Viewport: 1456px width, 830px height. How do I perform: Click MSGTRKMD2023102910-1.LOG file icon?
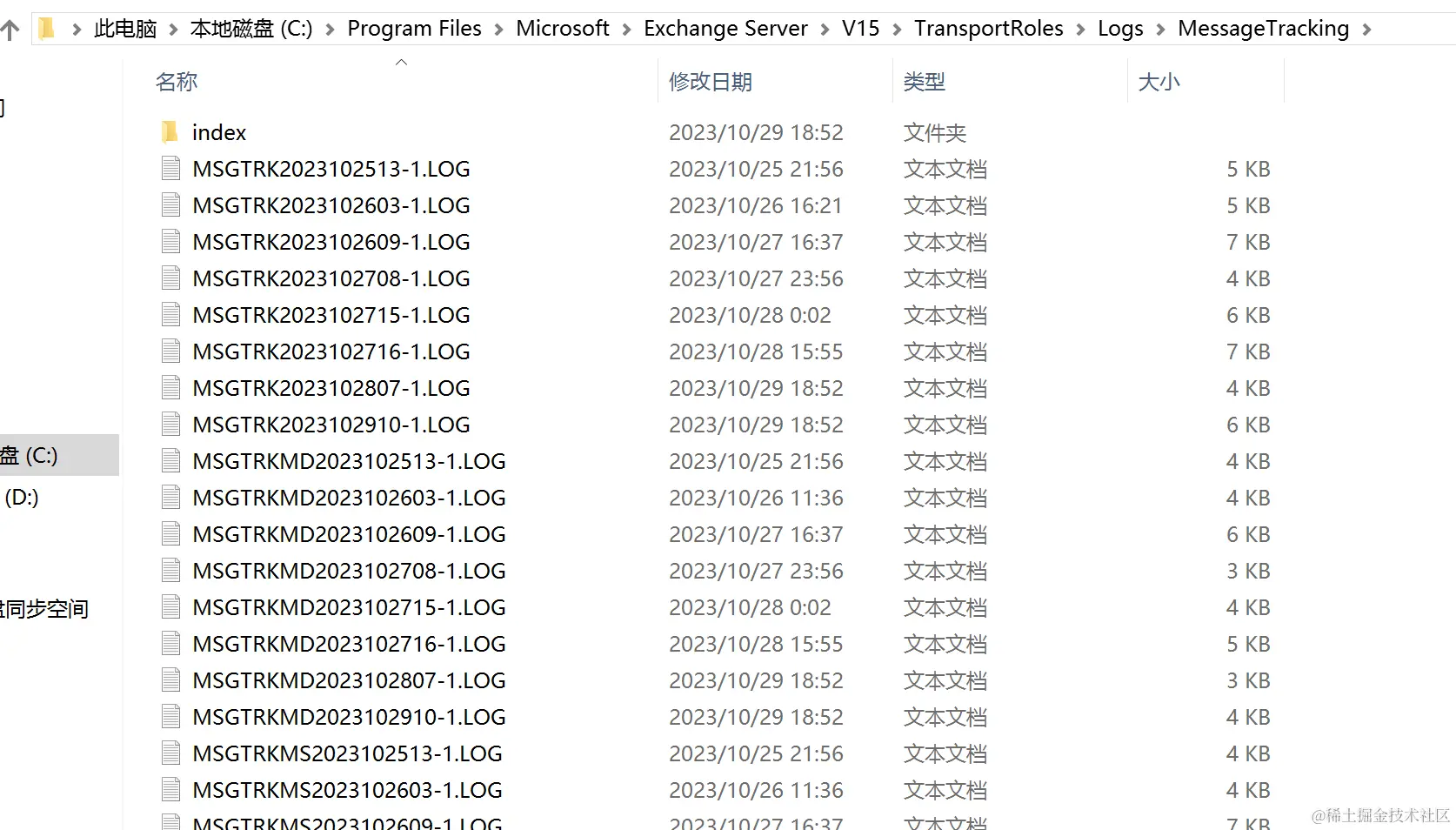point(171,717)
